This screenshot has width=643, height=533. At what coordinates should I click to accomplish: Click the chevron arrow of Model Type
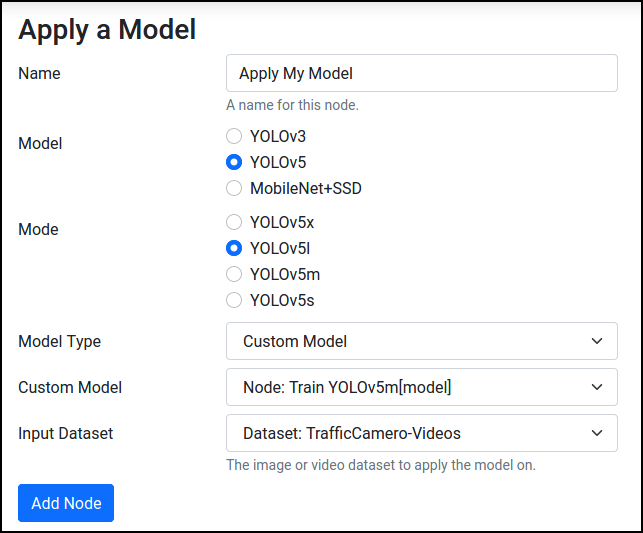tap(597, 341)
